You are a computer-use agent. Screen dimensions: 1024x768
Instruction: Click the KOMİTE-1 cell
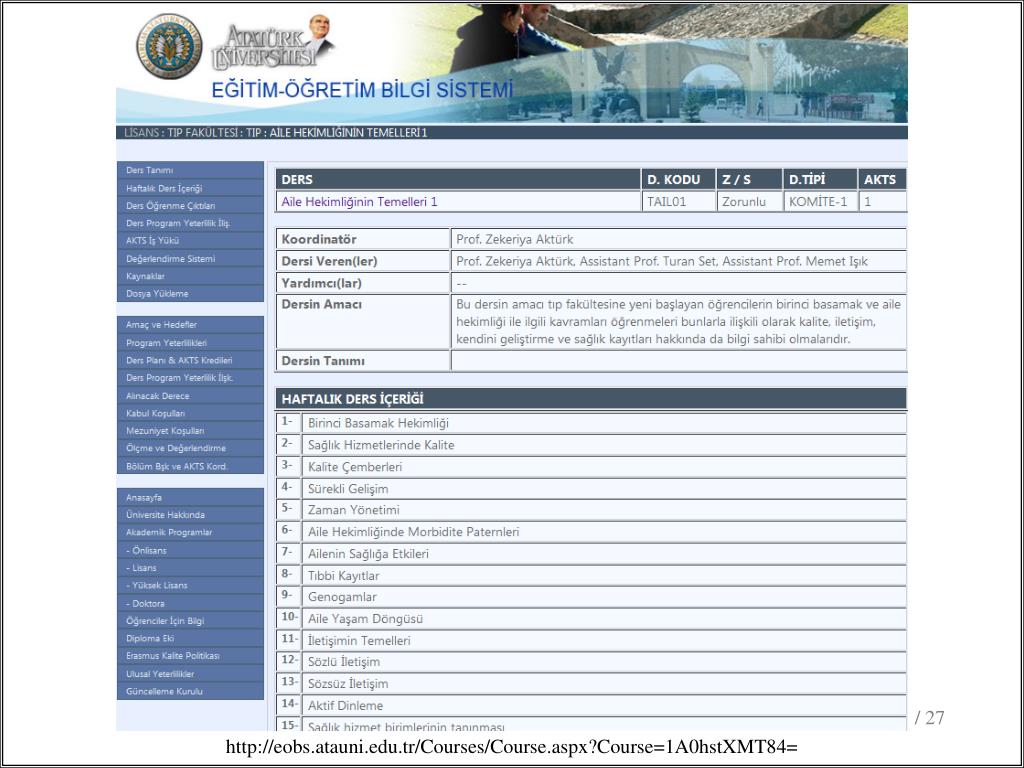tap(820, 202)
